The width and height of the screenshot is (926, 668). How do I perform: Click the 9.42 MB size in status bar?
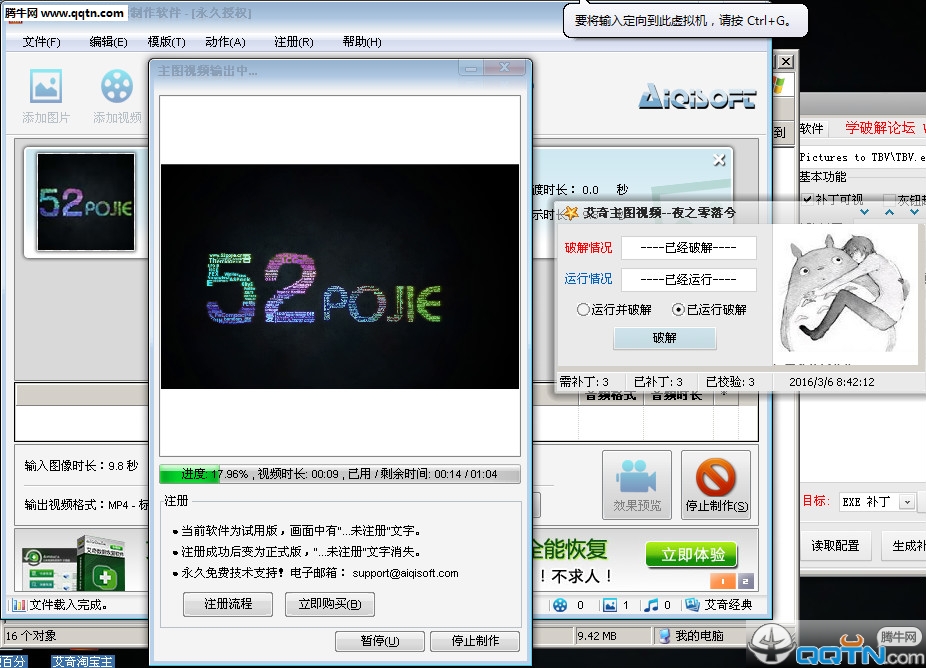point(597,636)
